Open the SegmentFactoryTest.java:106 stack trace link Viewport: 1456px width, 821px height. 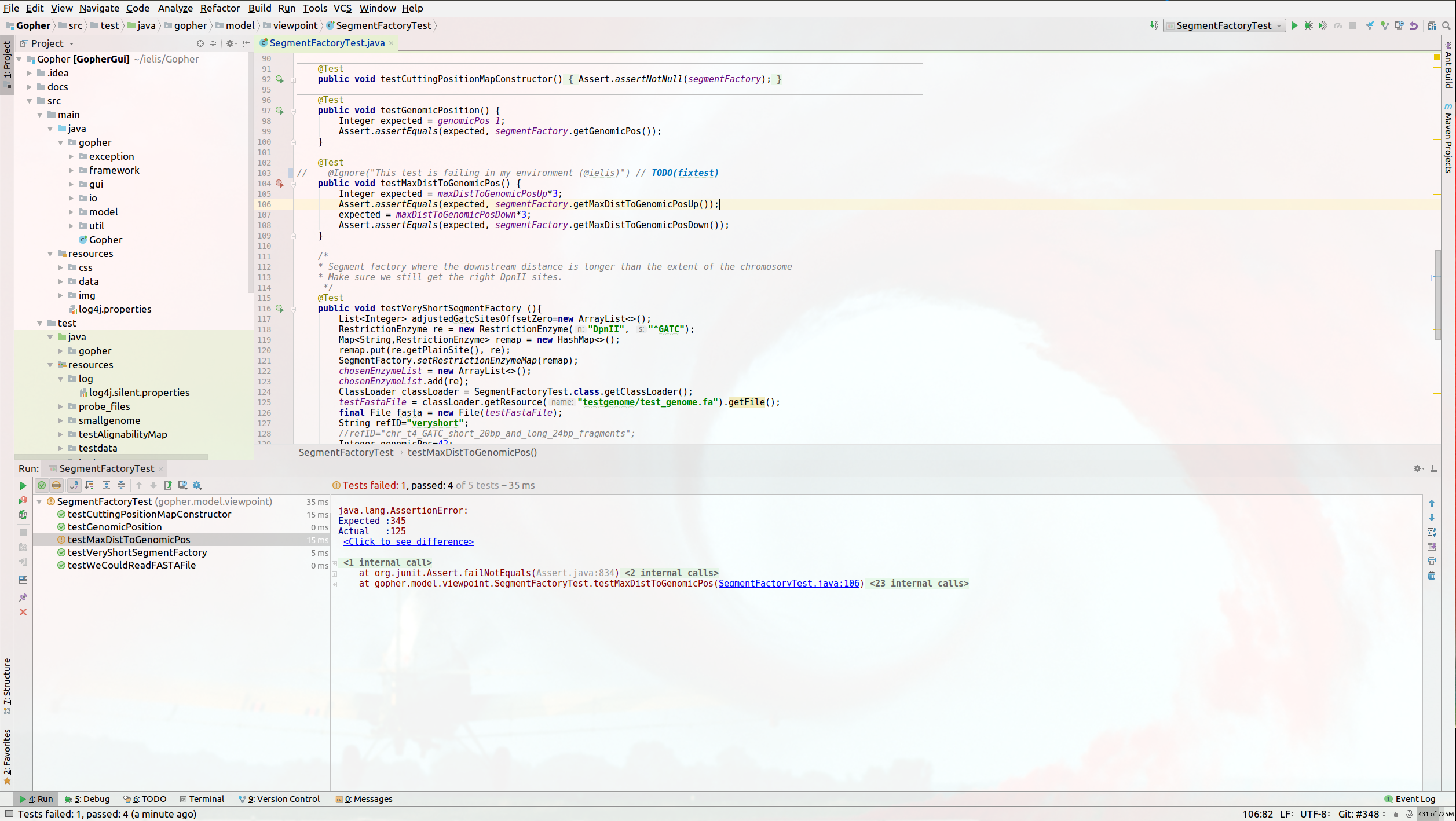click(788, 584)
